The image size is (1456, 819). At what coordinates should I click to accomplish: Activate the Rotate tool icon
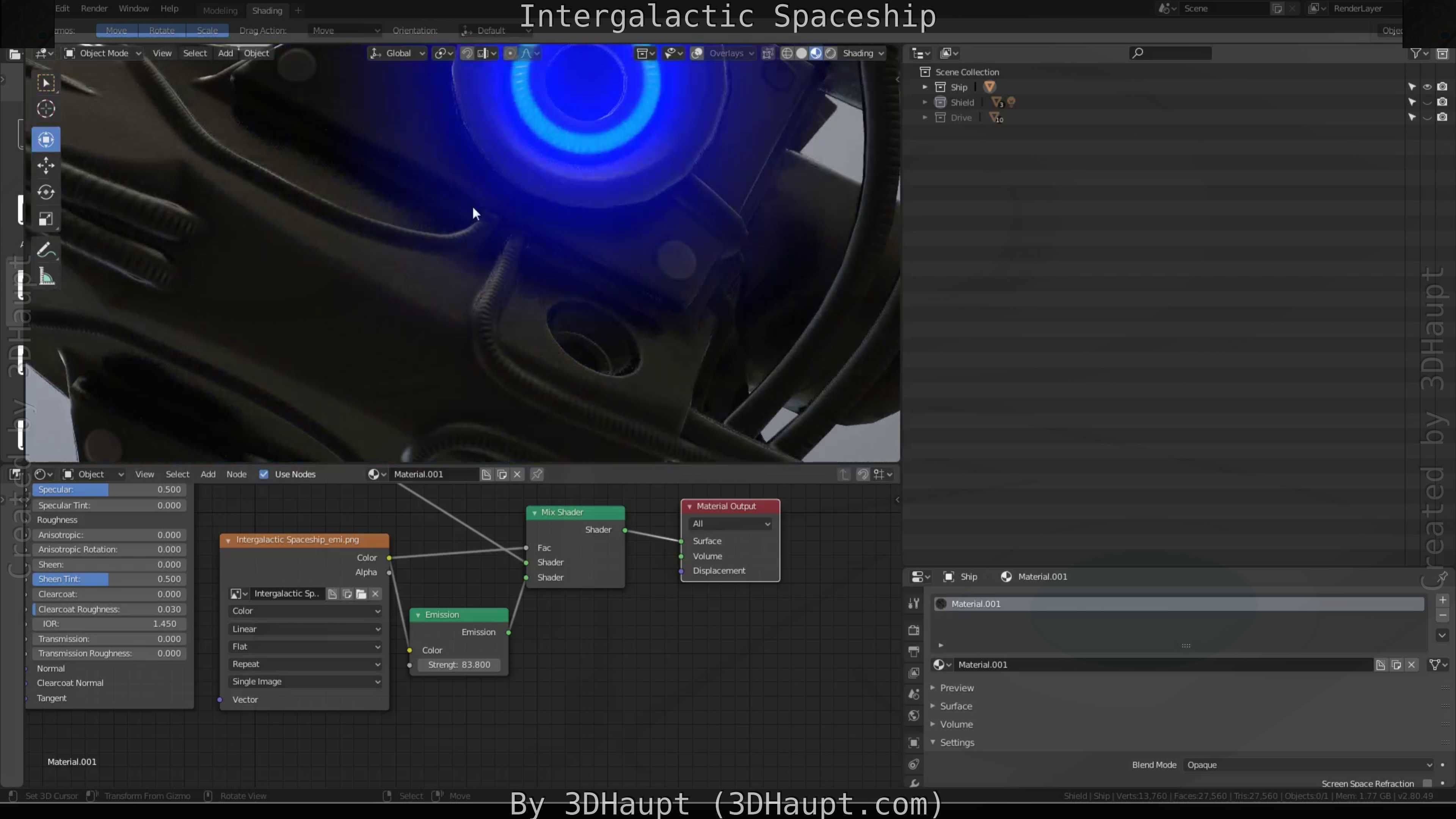pyautogui.click(x=46, y=192)
